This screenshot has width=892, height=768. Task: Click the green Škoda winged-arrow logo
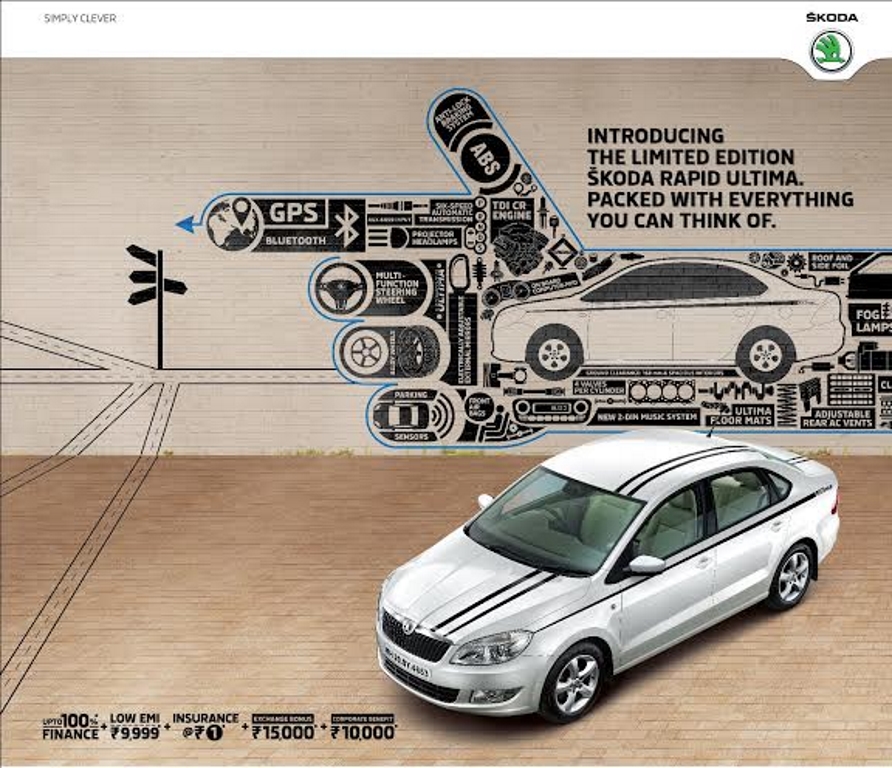pyautogui.click(x=832, y=50)
